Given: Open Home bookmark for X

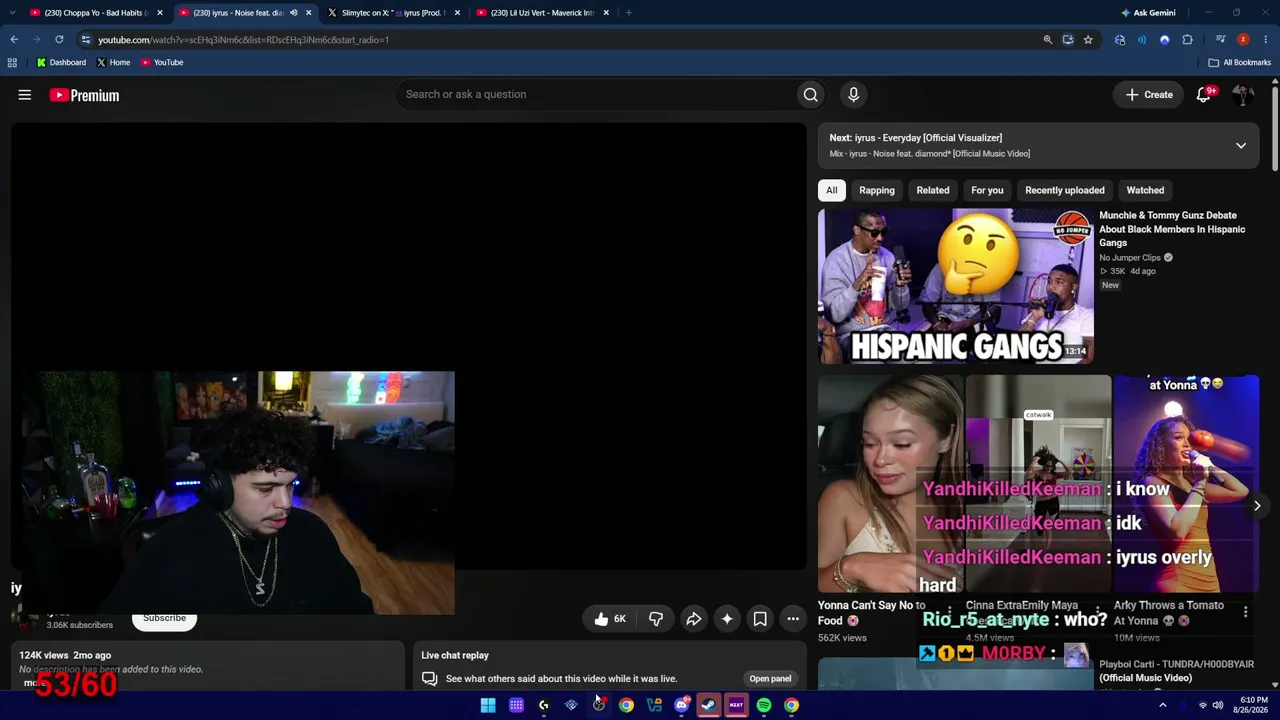Looking at the screenshot, I should [113, 62].
